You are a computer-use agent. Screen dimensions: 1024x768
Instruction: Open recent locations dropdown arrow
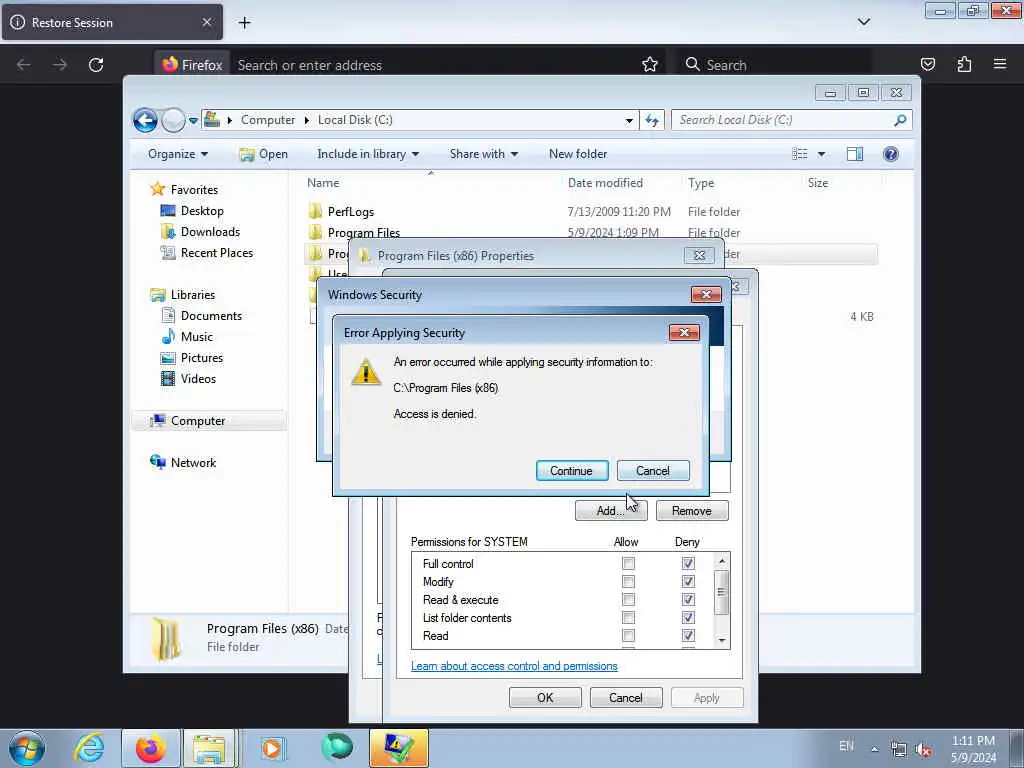(193, 121)
